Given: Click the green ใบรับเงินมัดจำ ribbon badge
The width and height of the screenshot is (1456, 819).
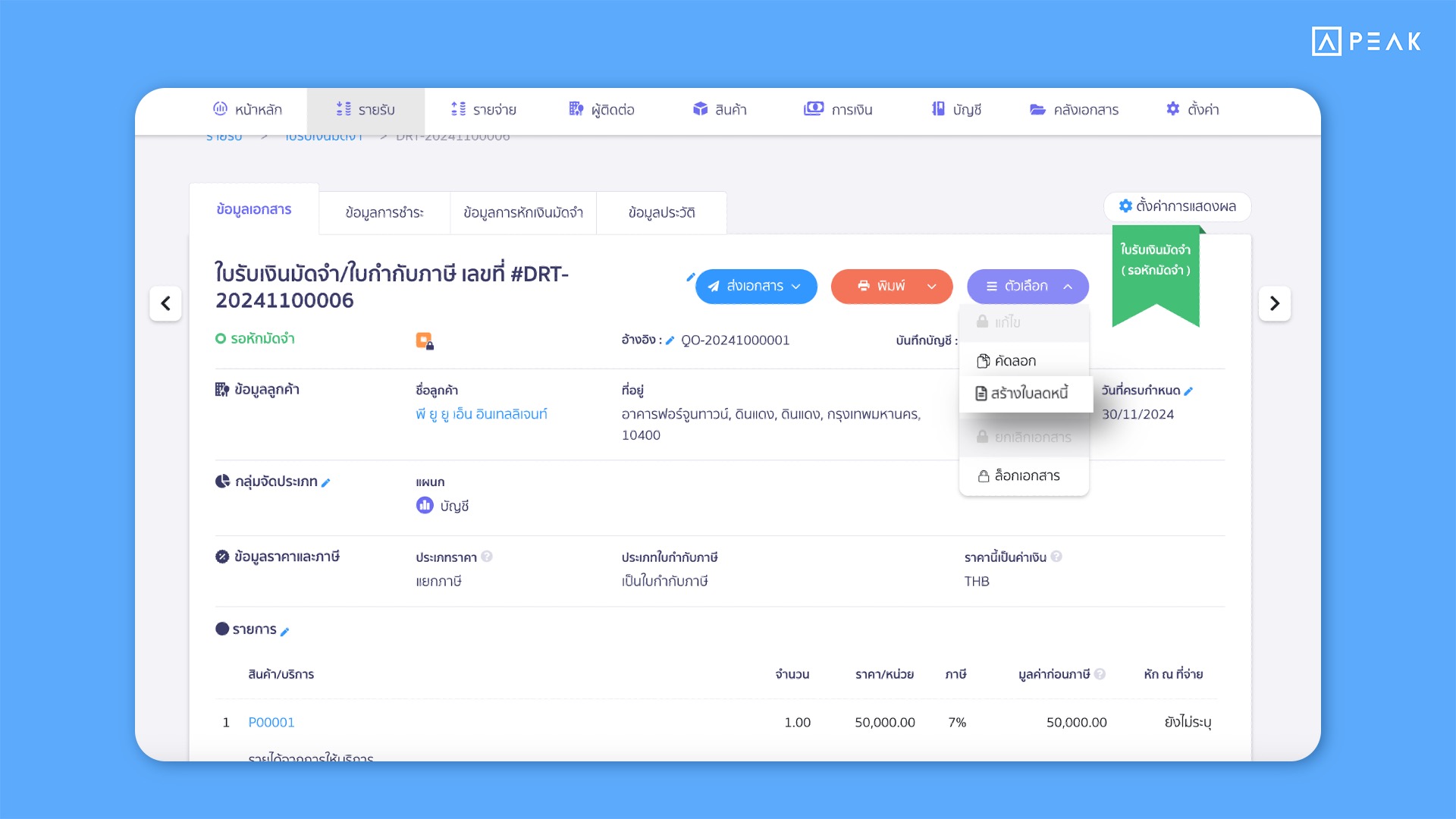Looking at the screenshot, I should click(x=1156, y=275).
